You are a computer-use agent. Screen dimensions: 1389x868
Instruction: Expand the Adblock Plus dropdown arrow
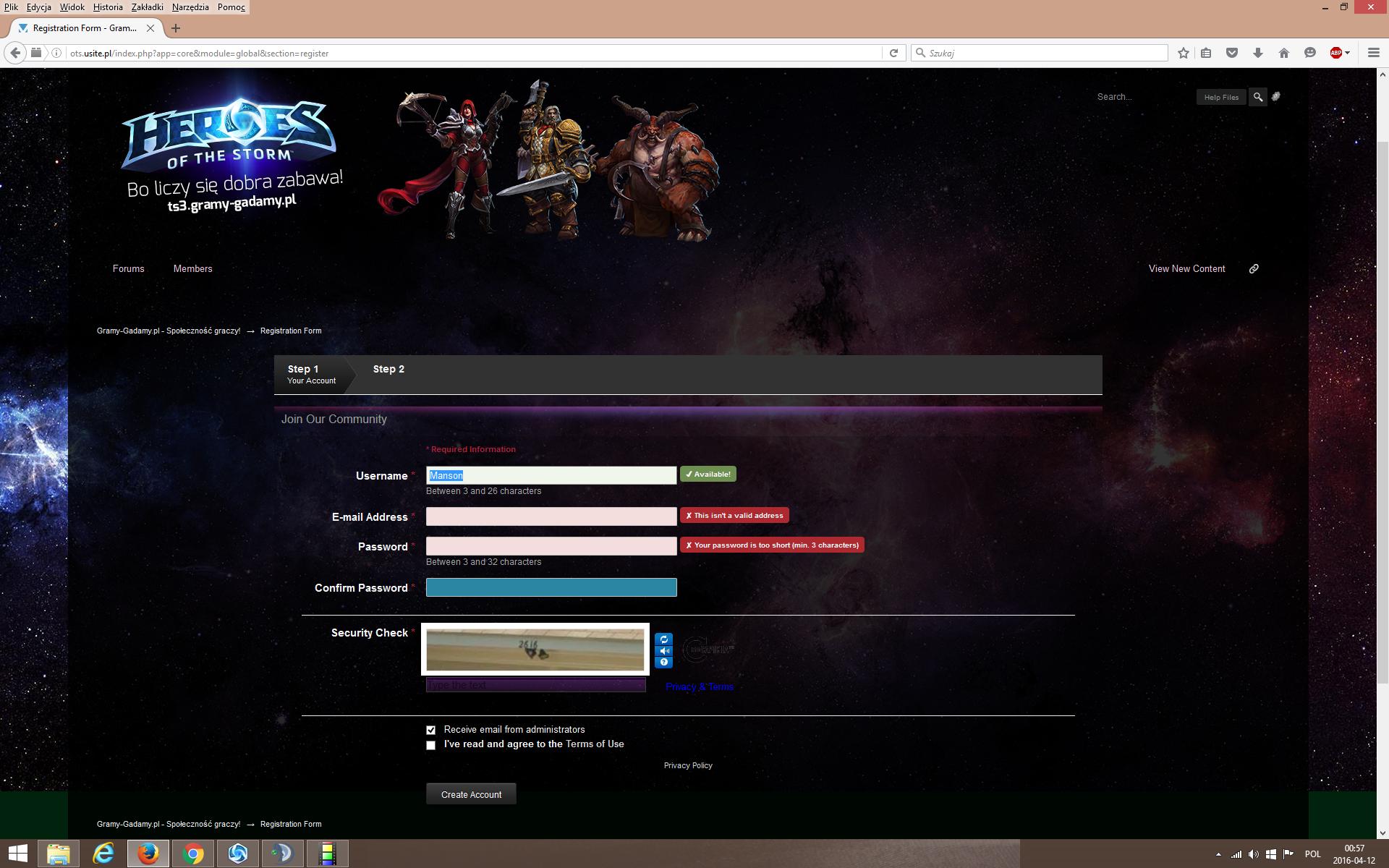click(1347, 53)
